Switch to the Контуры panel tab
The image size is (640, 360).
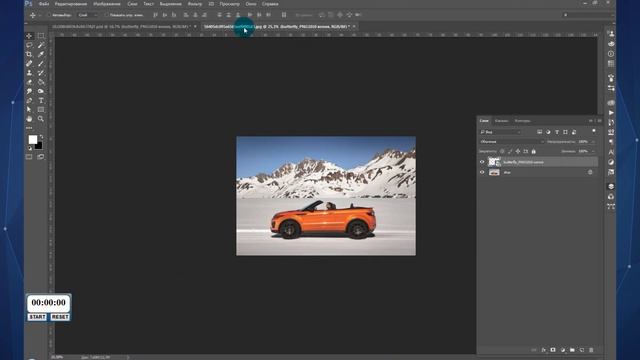[522, 121]
